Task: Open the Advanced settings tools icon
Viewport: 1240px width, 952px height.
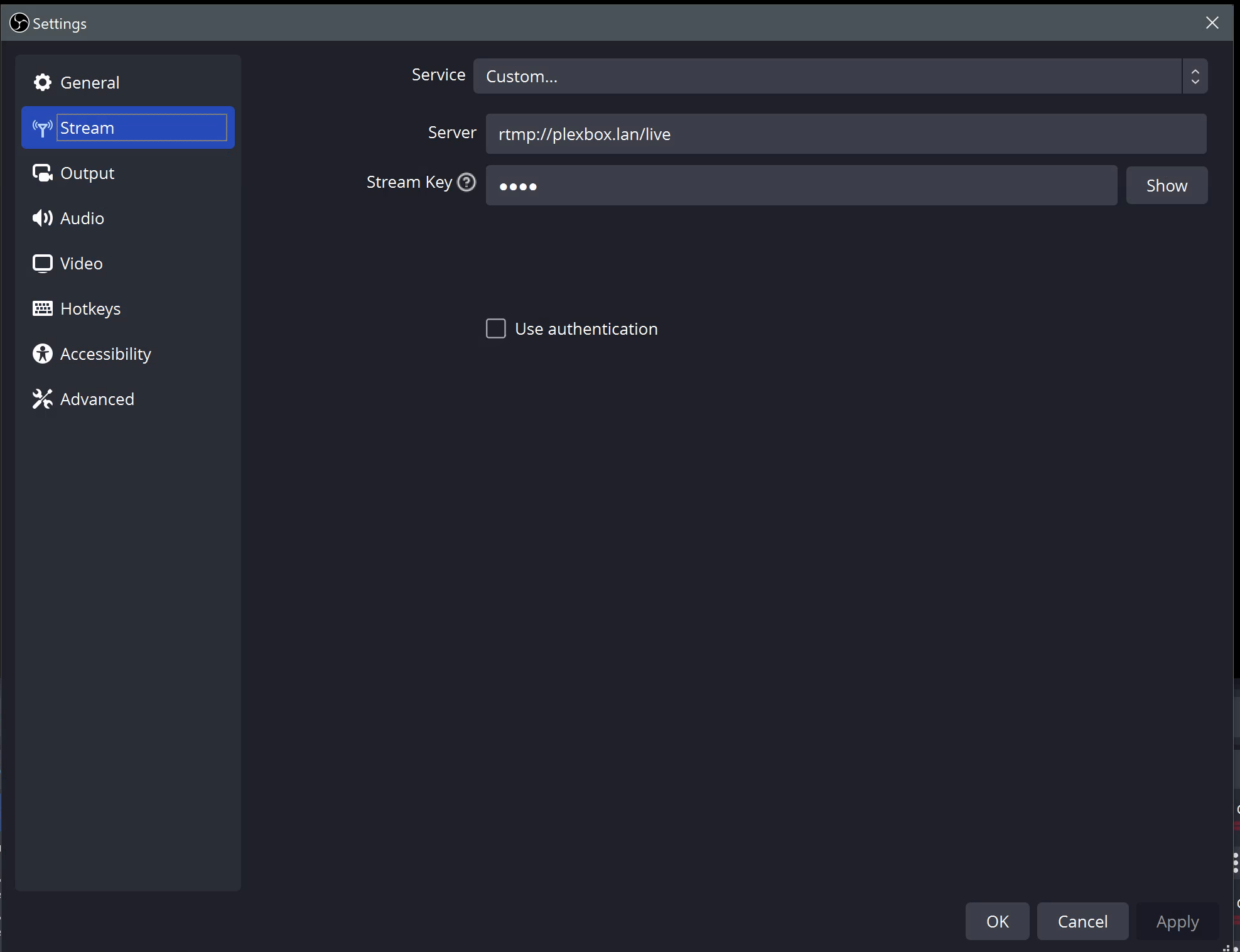Action: [41, 399]
